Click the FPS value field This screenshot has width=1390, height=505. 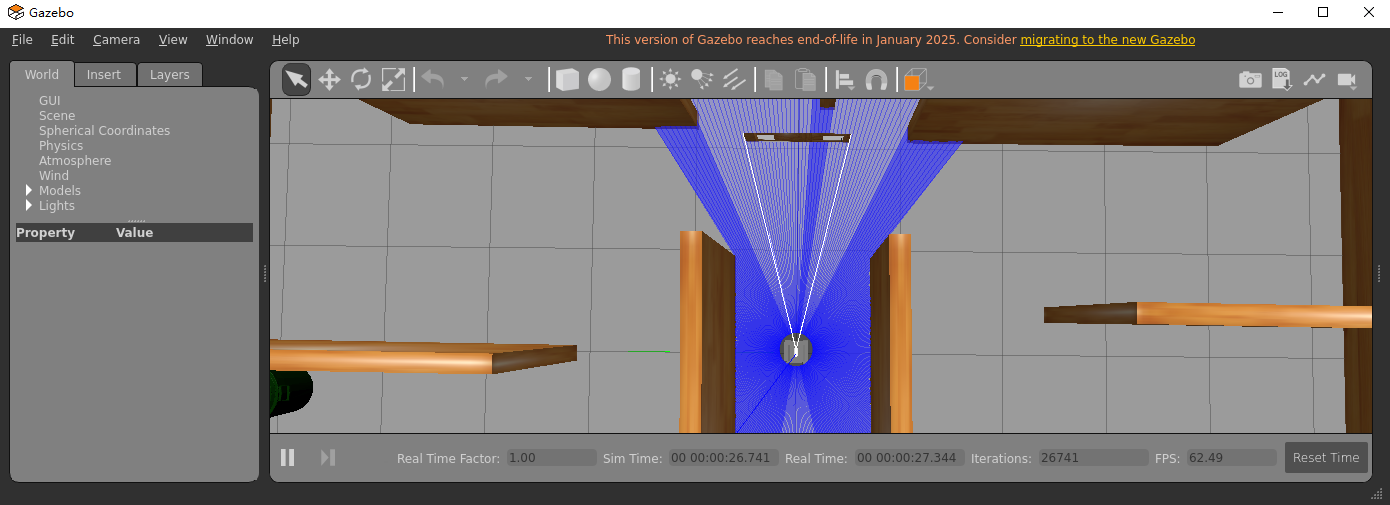1232,457
